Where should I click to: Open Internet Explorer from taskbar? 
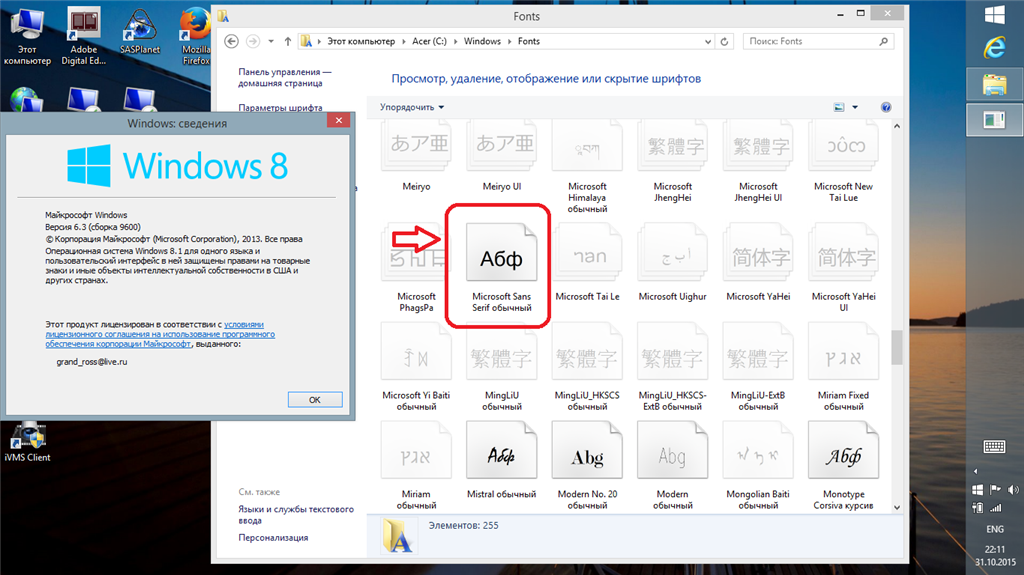(995, 48)
